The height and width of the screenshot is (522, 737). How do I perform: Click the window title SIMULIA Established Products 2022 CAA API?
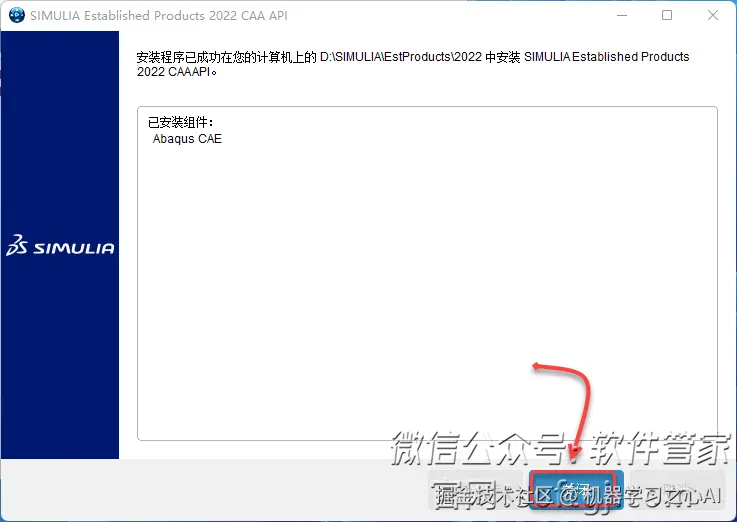159,16
